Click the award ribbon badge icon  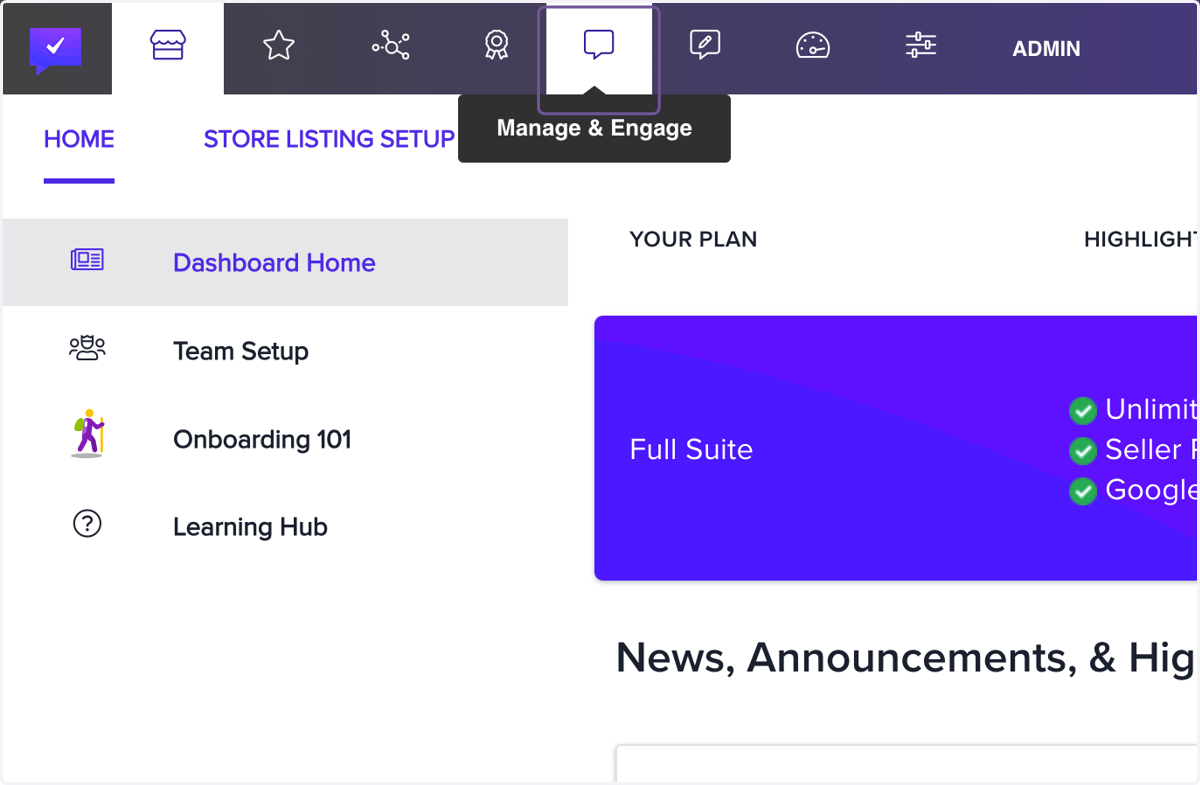coord(496,46)
